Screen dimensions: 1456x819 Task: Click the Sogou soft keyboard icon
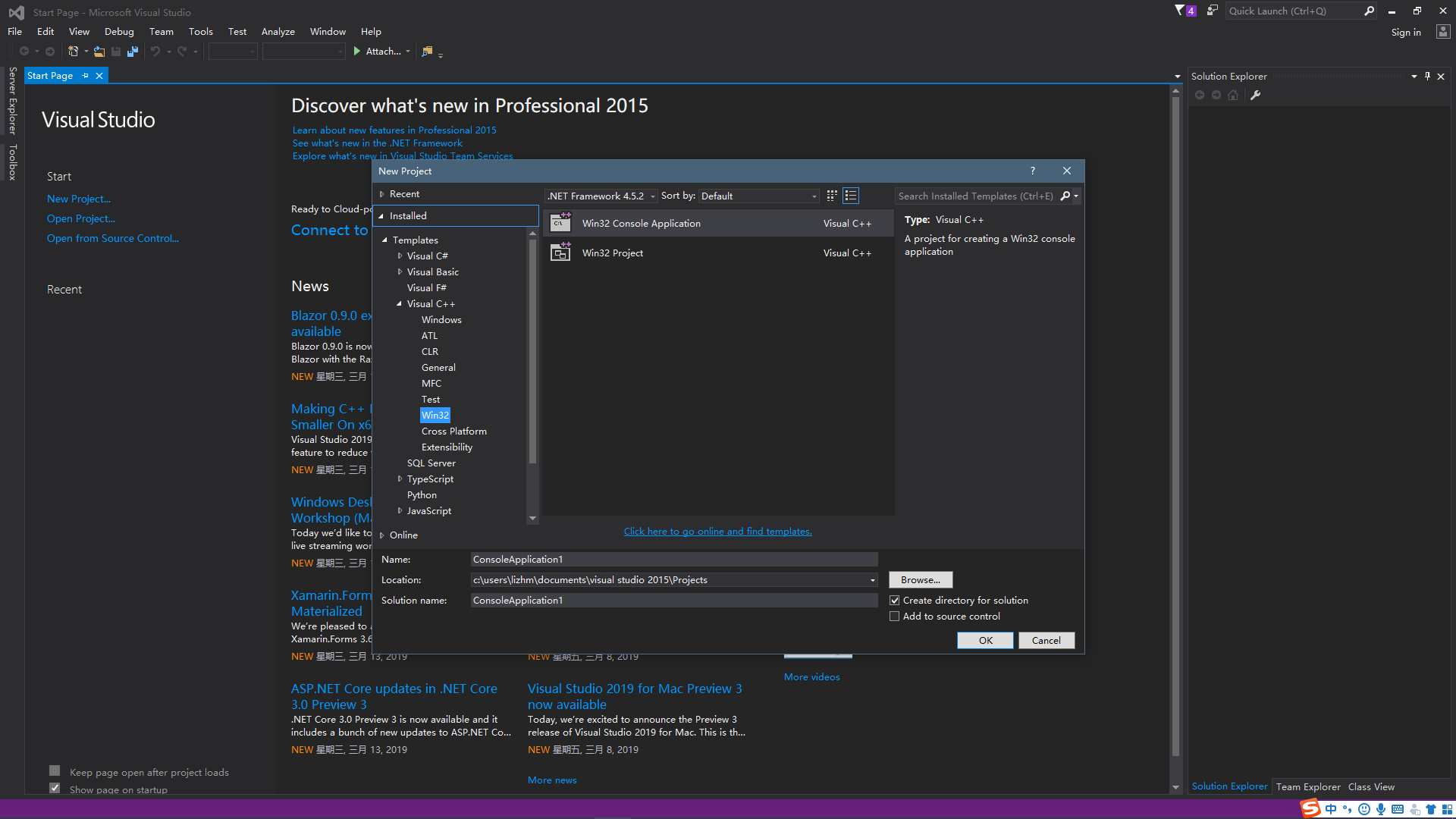tap(1398, 809)
